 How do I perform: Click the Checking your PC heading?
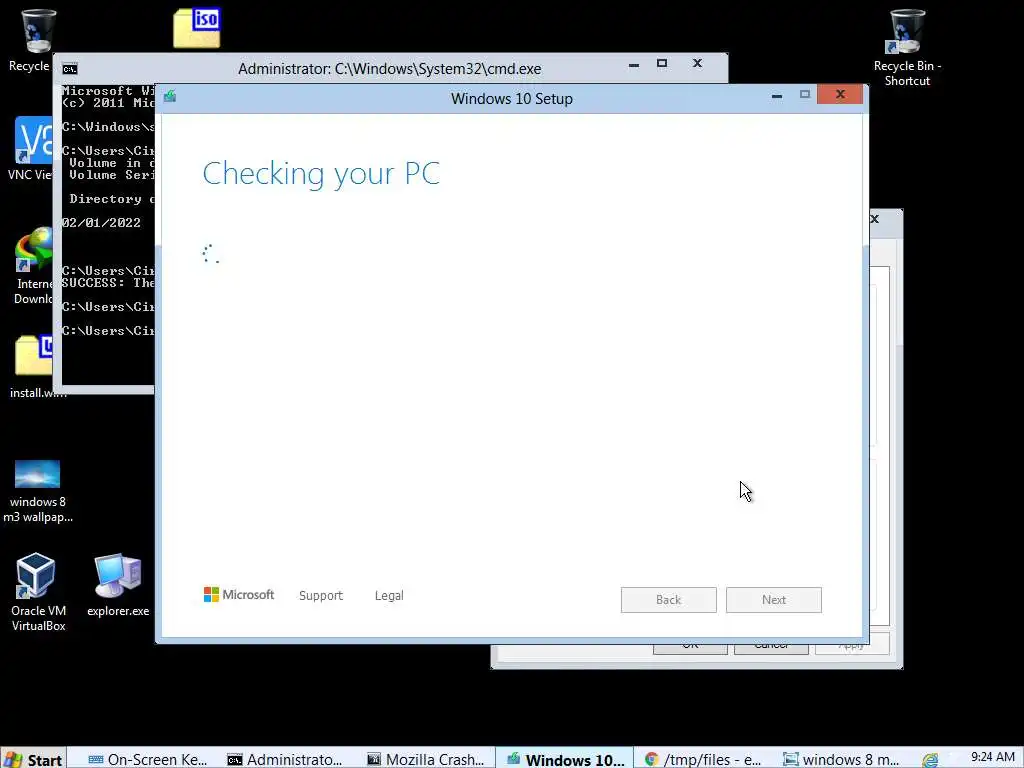pos(321,174)
